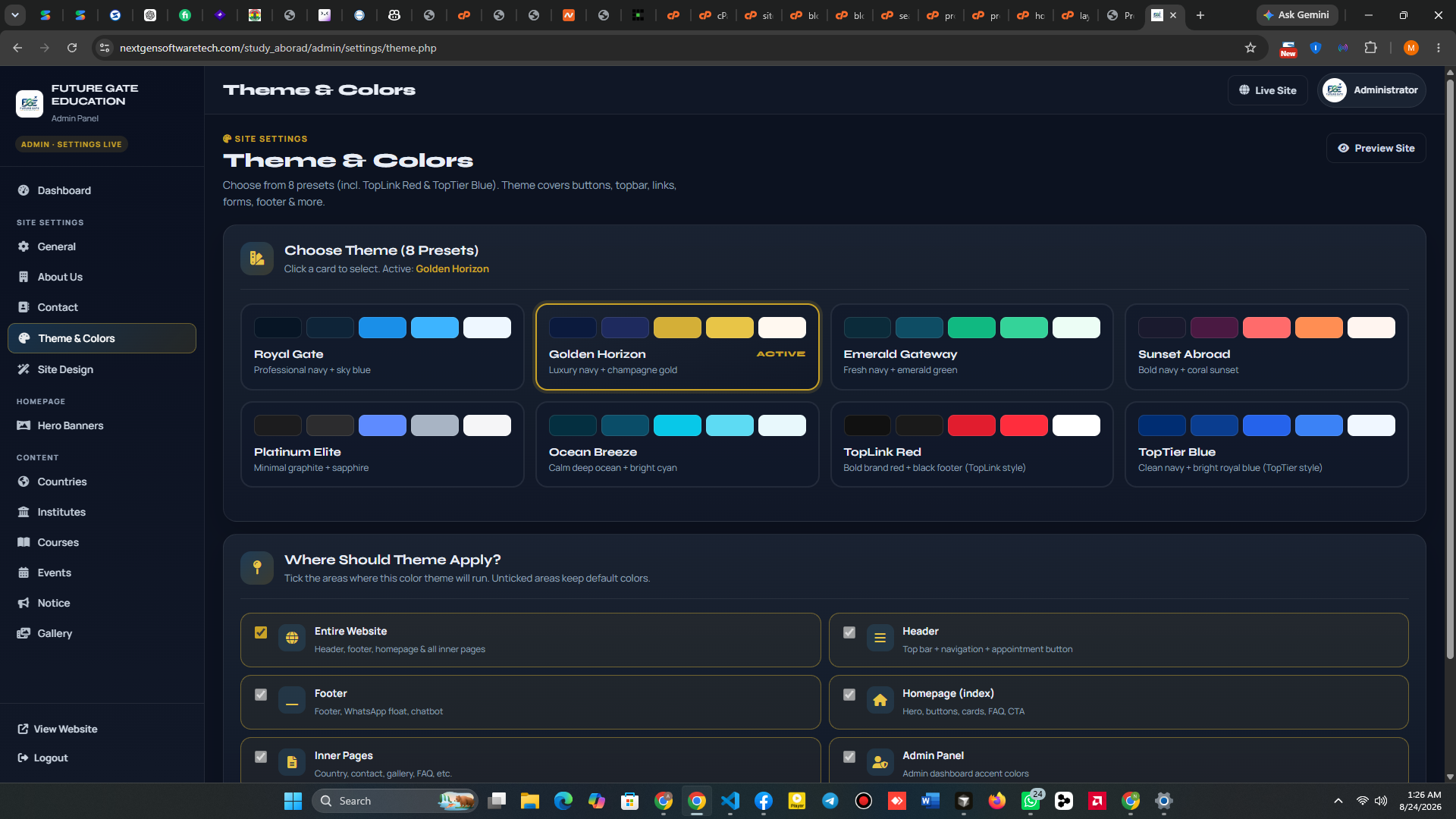Toggle the Inner Pages checkbox
The height and width of the screenshot is (819, 1456).
point(261,757)
